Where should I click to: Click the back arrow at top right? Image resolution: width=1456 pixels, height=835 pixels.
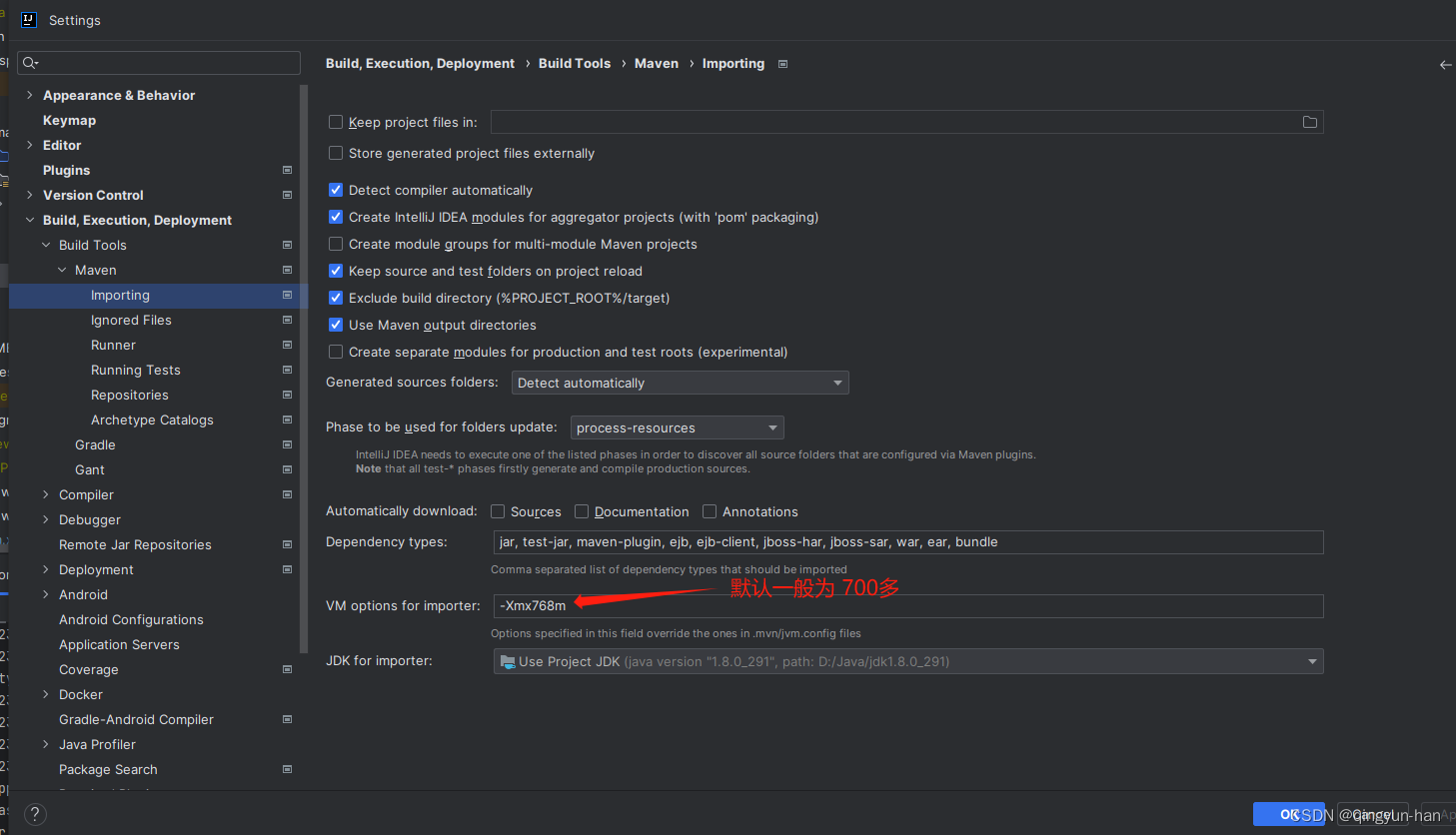click(1445, 65)
